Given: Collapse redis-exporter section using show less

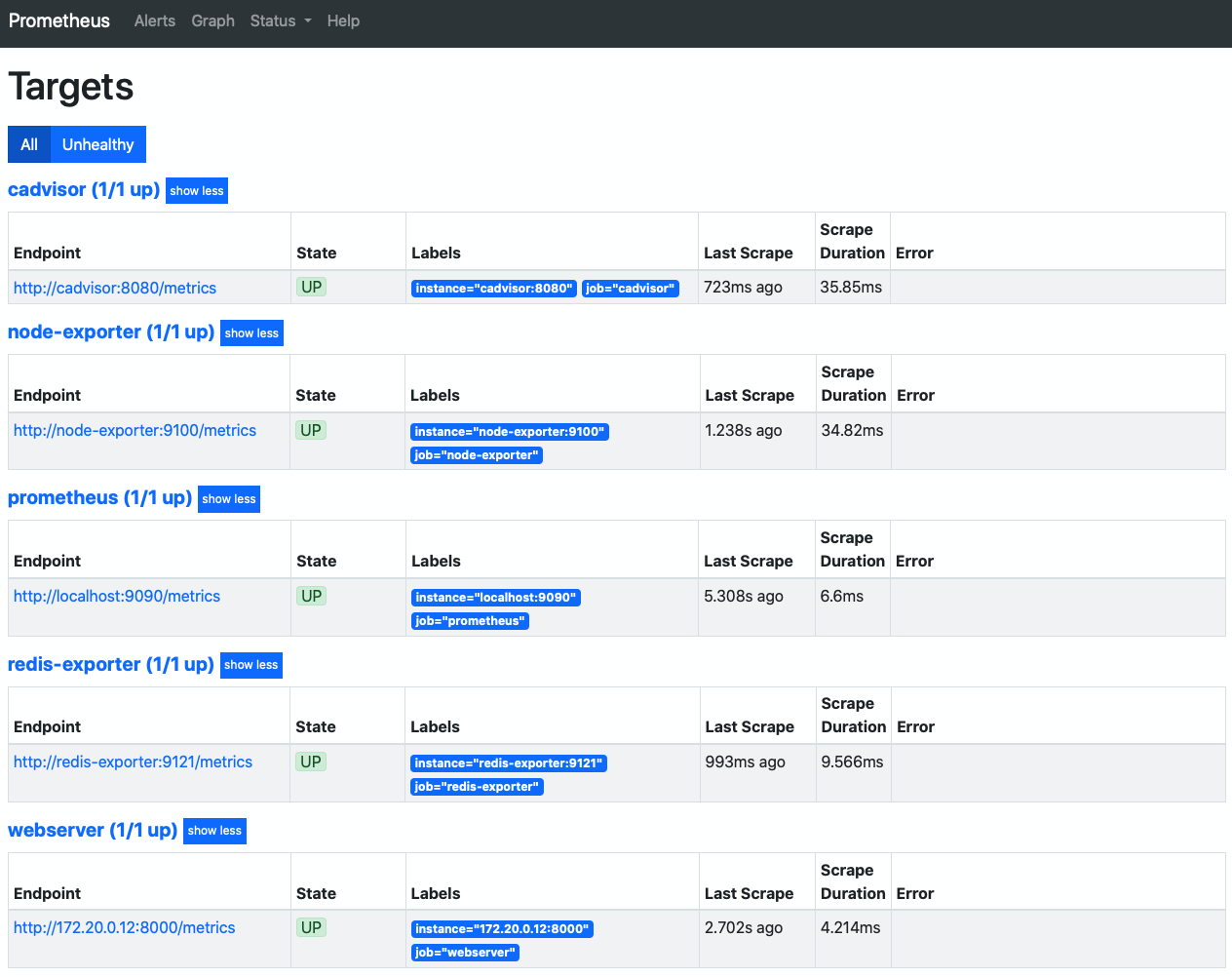Looking at the screenshot, I should coord(251,665).
